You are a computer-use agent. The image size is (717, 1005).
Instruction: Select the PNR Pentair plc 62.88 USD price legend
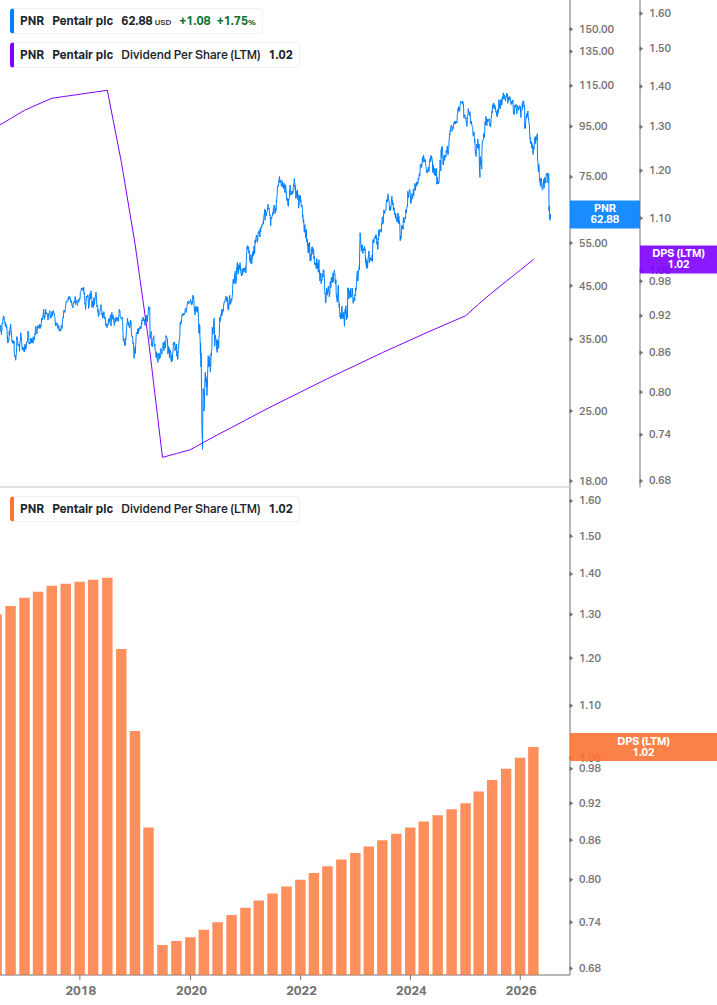pos(136,21)
